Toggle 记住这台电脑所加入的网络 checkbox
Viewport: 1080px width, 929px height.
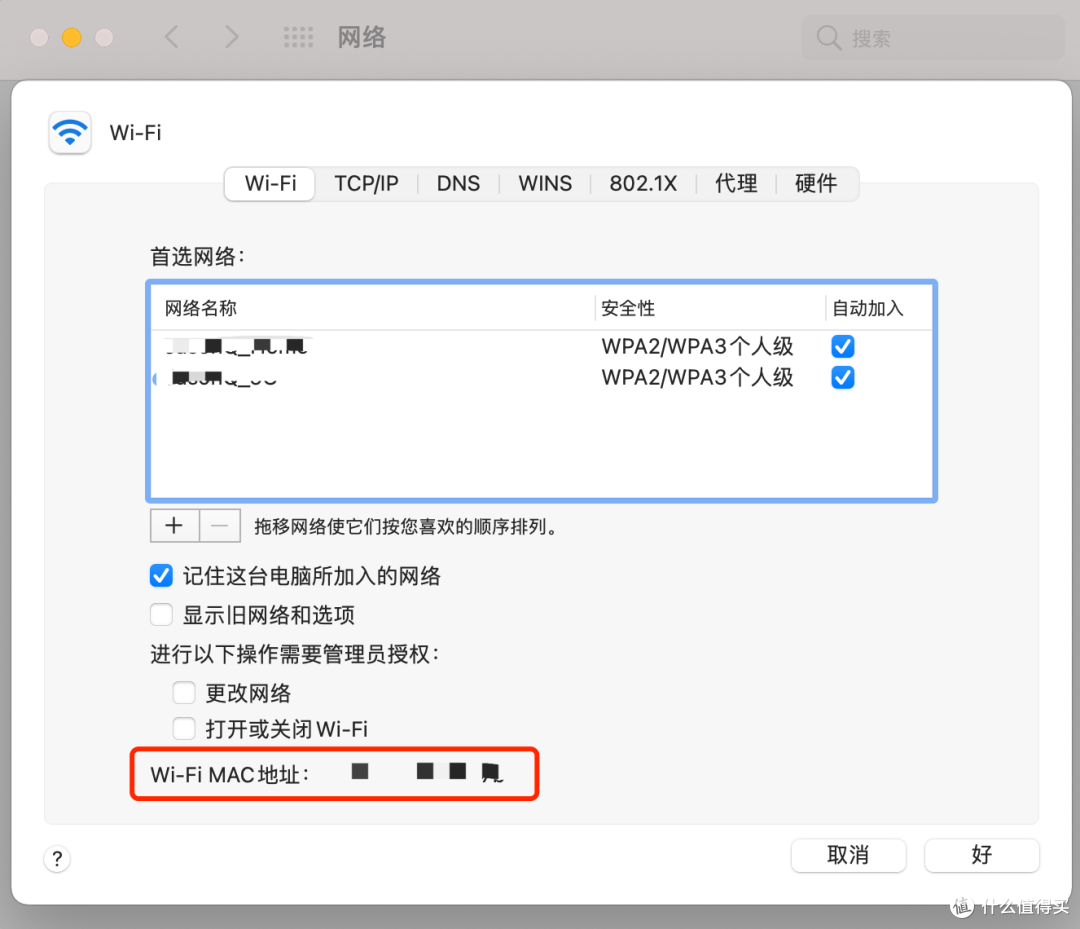pos(161,576)
